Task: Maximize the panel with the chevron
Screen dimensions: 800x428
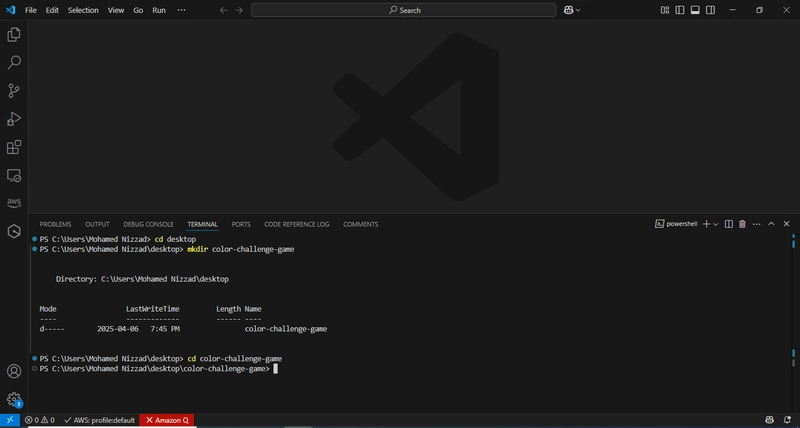Action: [771, 224]
